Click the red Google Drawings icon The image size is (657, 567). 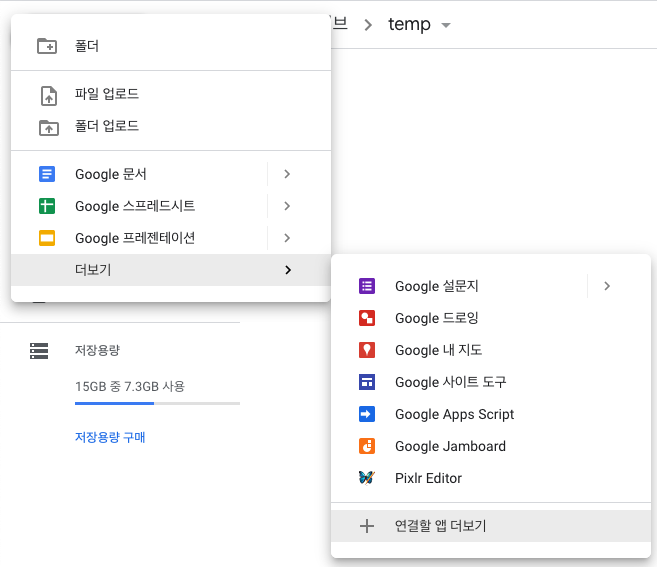[x=367, y=318]
